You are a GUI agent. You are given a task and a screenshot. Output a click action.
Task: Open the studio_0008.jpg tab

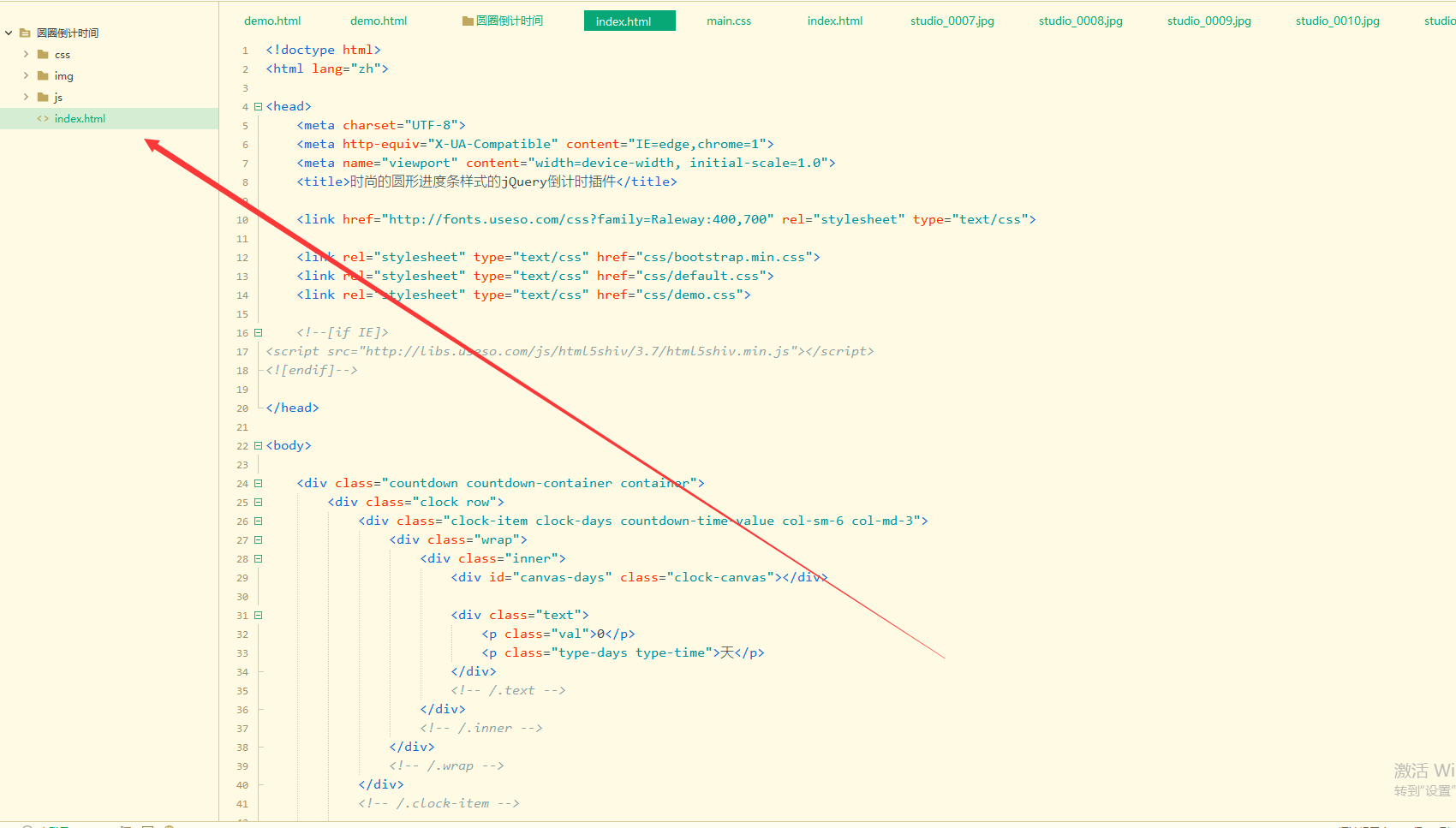(x=1081, y=21)
